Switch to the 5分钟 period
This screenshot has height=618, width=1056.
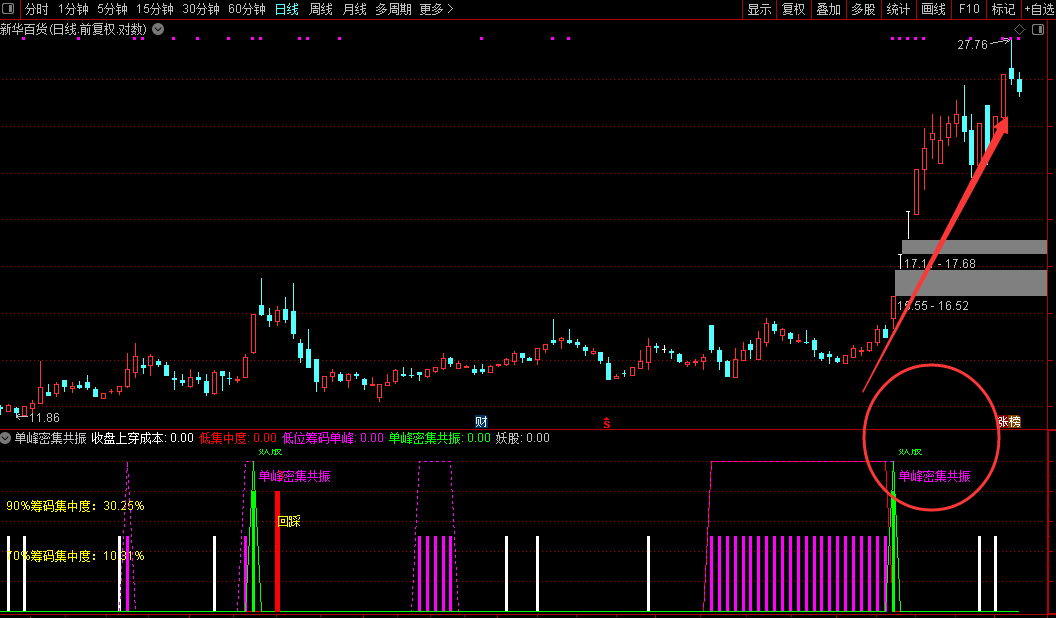[112, 9]
